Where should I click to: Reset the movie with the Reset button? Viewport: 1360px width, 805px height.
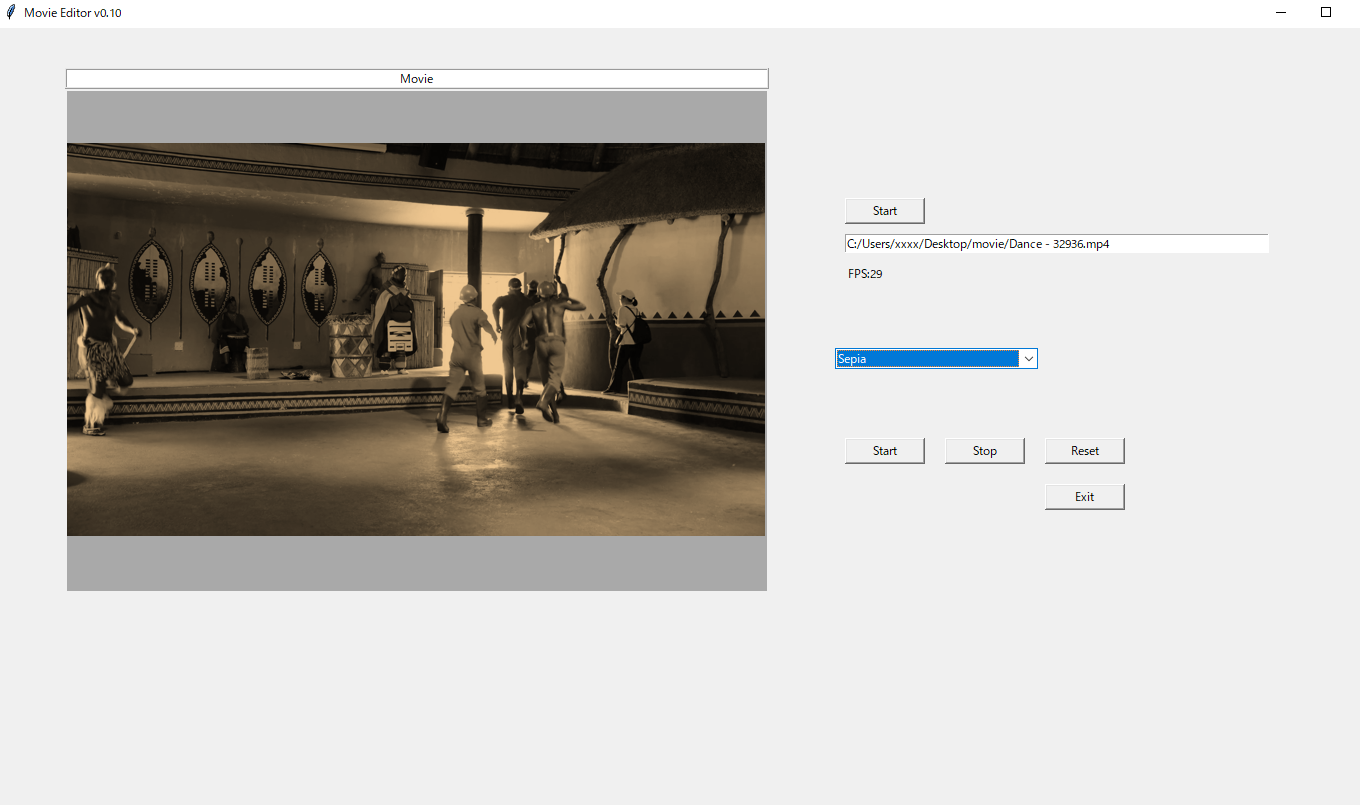[x=1085, y=450]
